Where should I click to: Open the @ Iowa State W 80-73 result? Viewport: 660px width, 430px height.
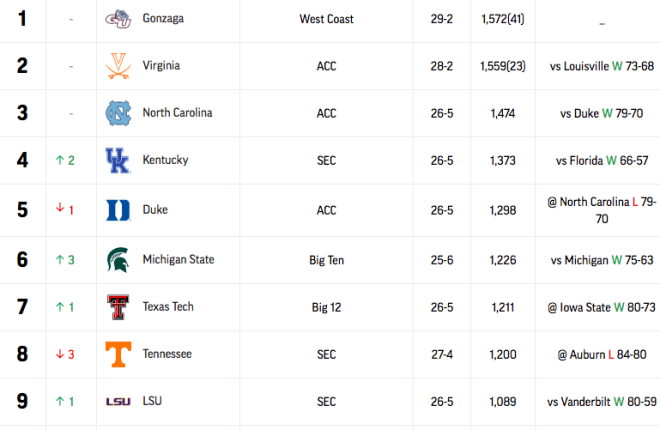coord(602,307)
